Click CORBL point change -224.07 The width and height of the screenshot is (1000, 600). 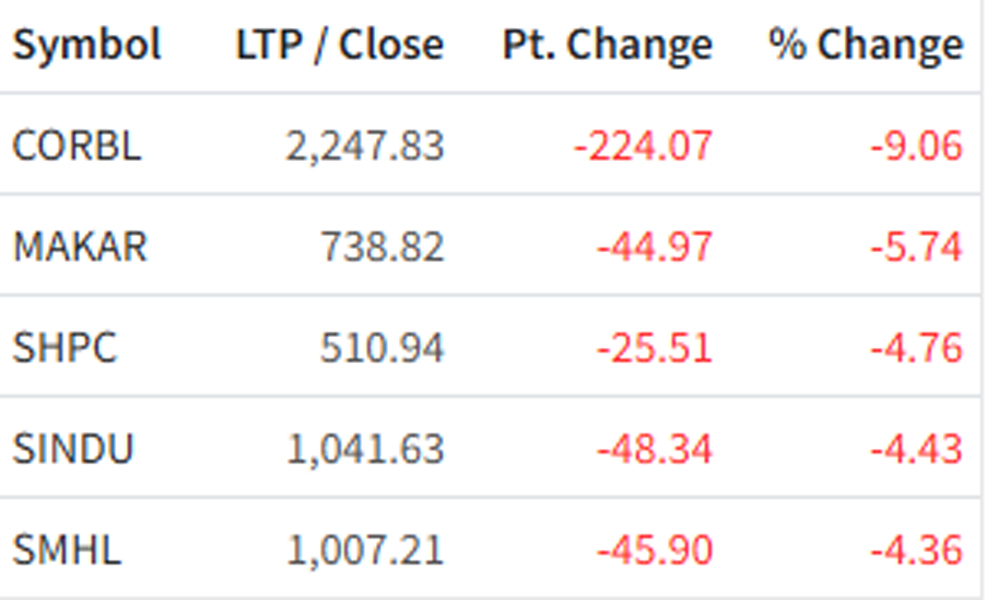point(643,146)
